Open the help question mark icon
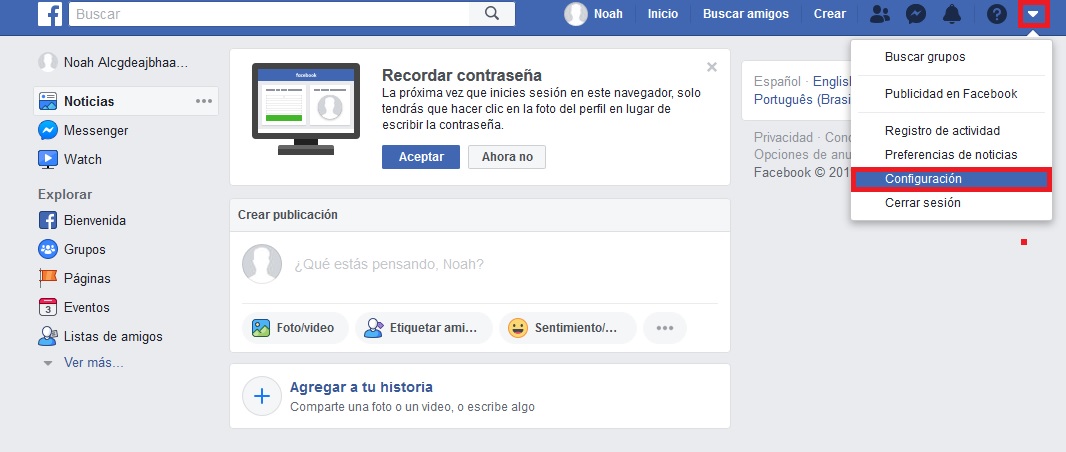 [997, 14]
